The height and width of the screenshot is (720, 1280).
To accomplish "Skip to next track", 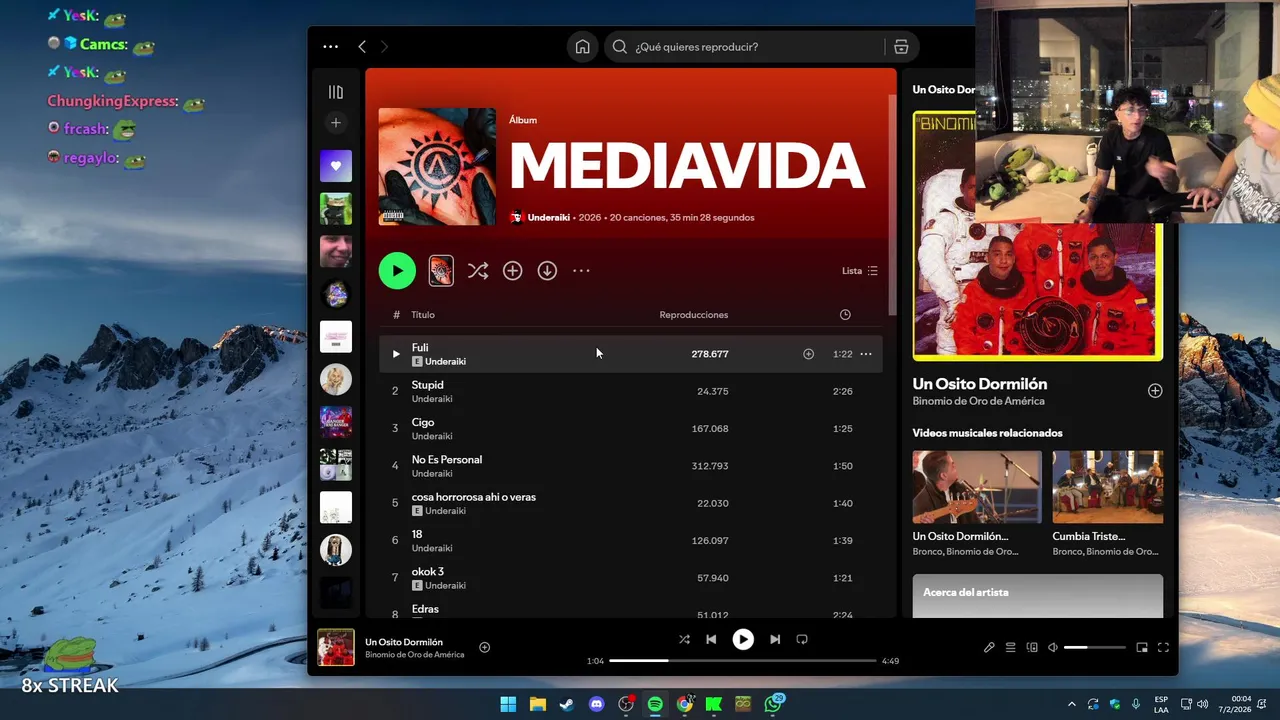I will [775, 639].
